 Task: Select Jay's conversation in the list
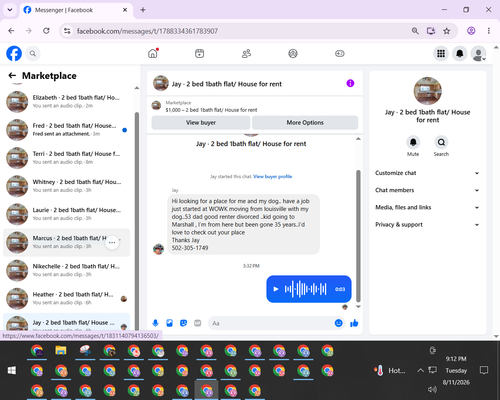point(67,322)
